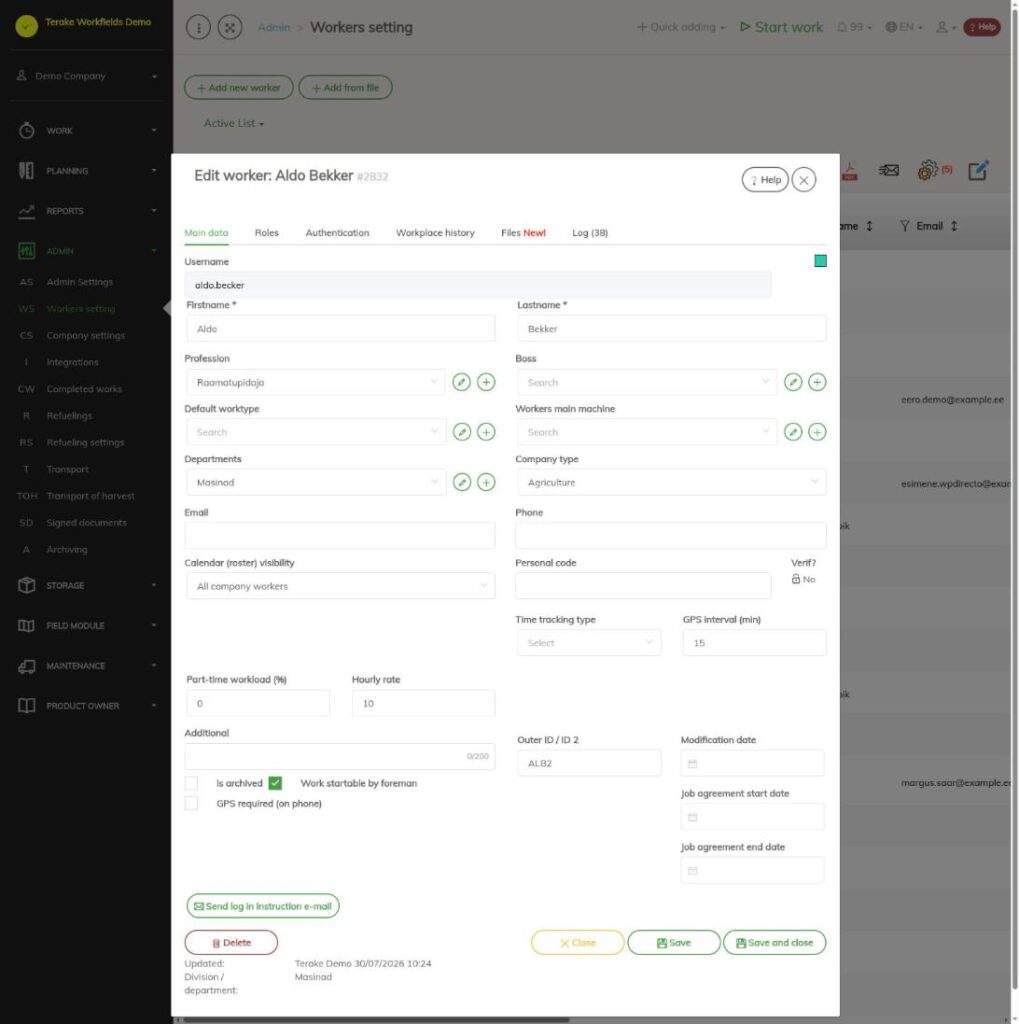Viewport: 1019px width, 1024px height.
Task: Add a new profession with plus icon
Action: [485, 382]
